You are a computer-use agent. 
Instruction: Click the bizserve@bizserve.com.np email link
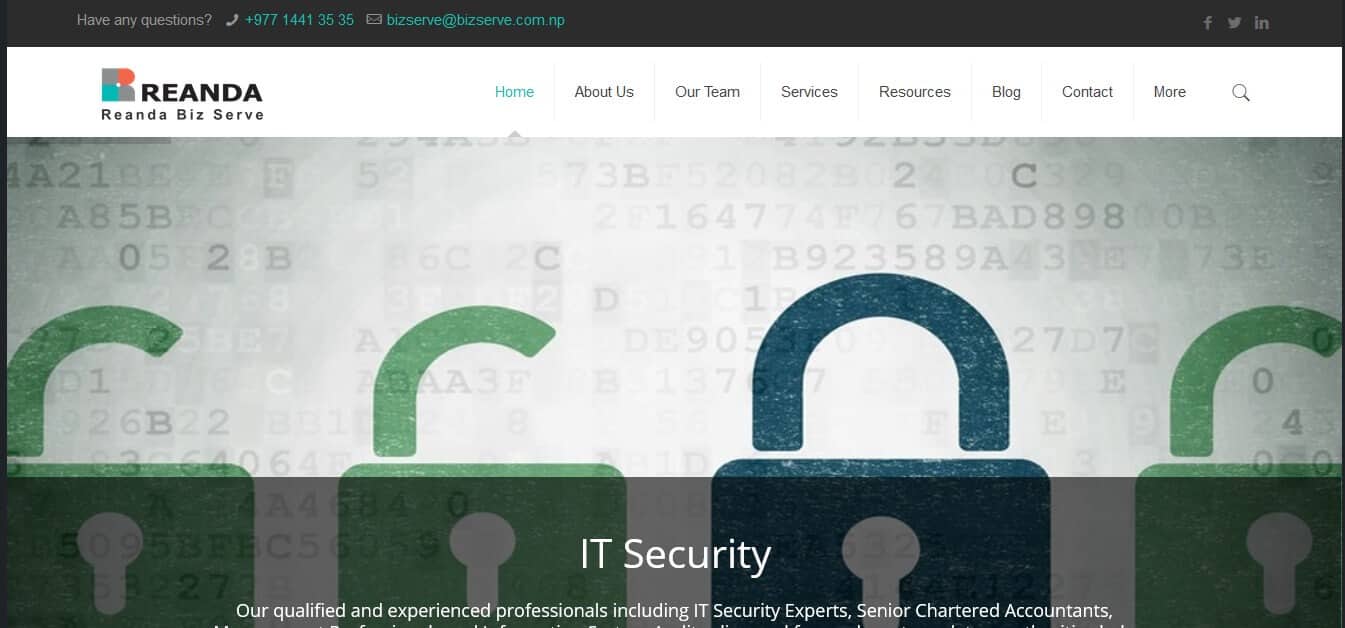(476, 20)
